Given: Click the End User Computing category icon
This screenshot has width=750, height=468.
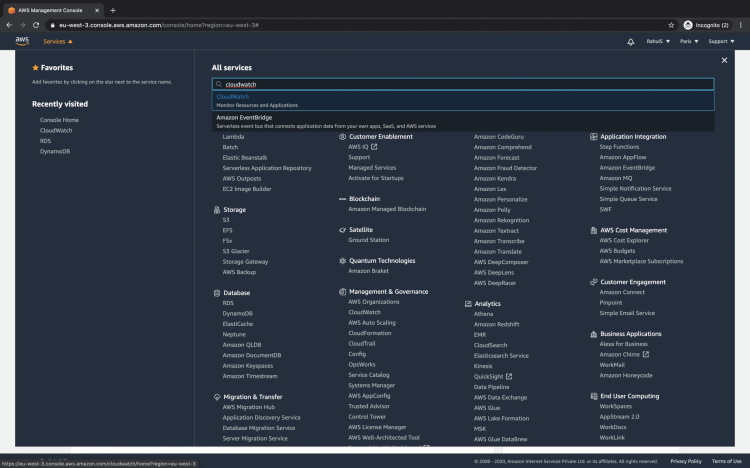Looking at the screenshot, I should [594, 396].
